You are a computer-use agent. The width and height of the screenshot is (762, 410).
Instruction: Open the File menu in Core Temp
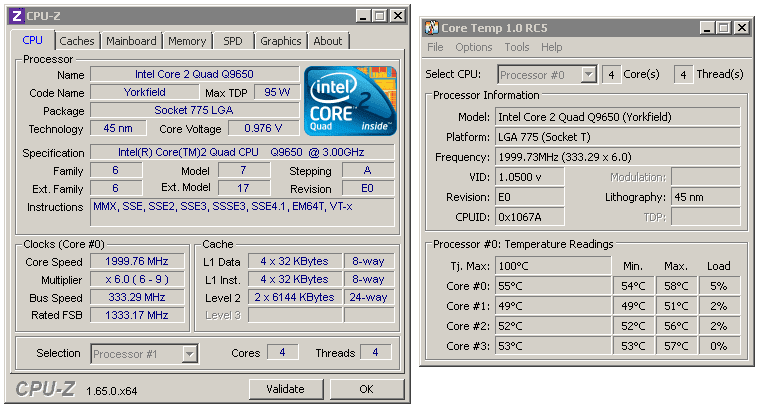click(x=435, y=47)
